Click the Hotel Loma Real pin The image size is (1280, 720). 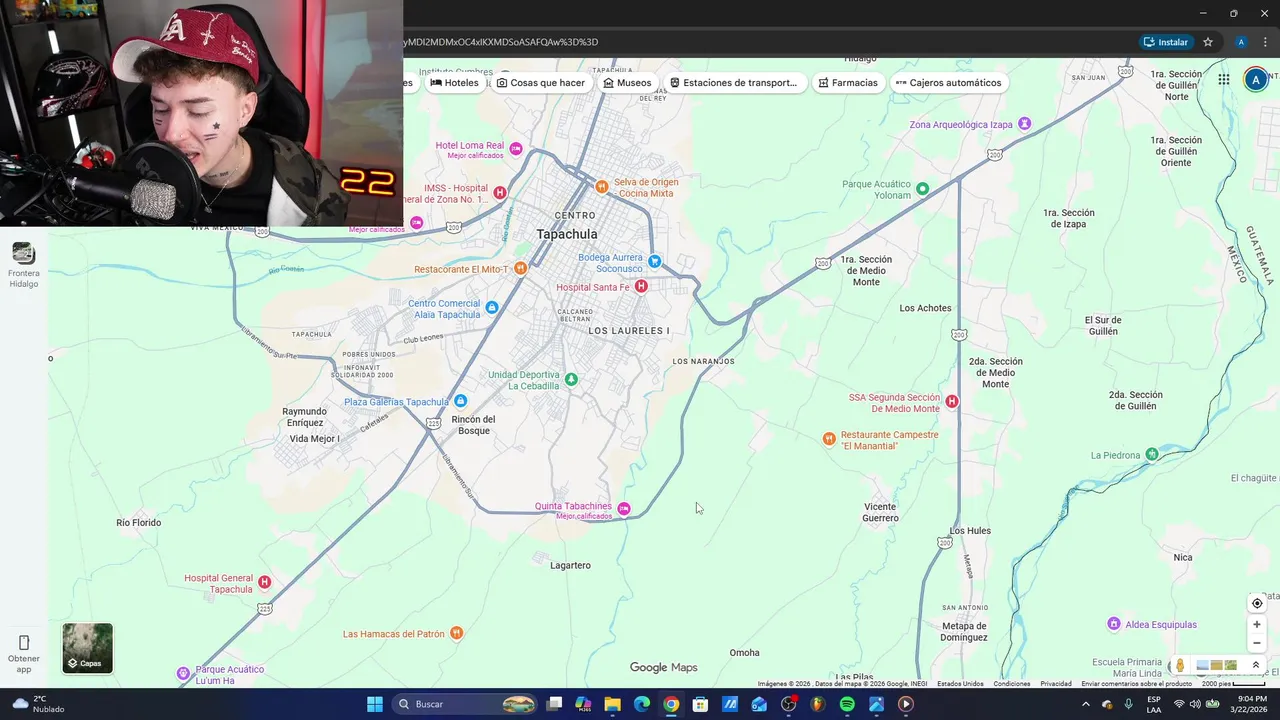tap(516, 148)
